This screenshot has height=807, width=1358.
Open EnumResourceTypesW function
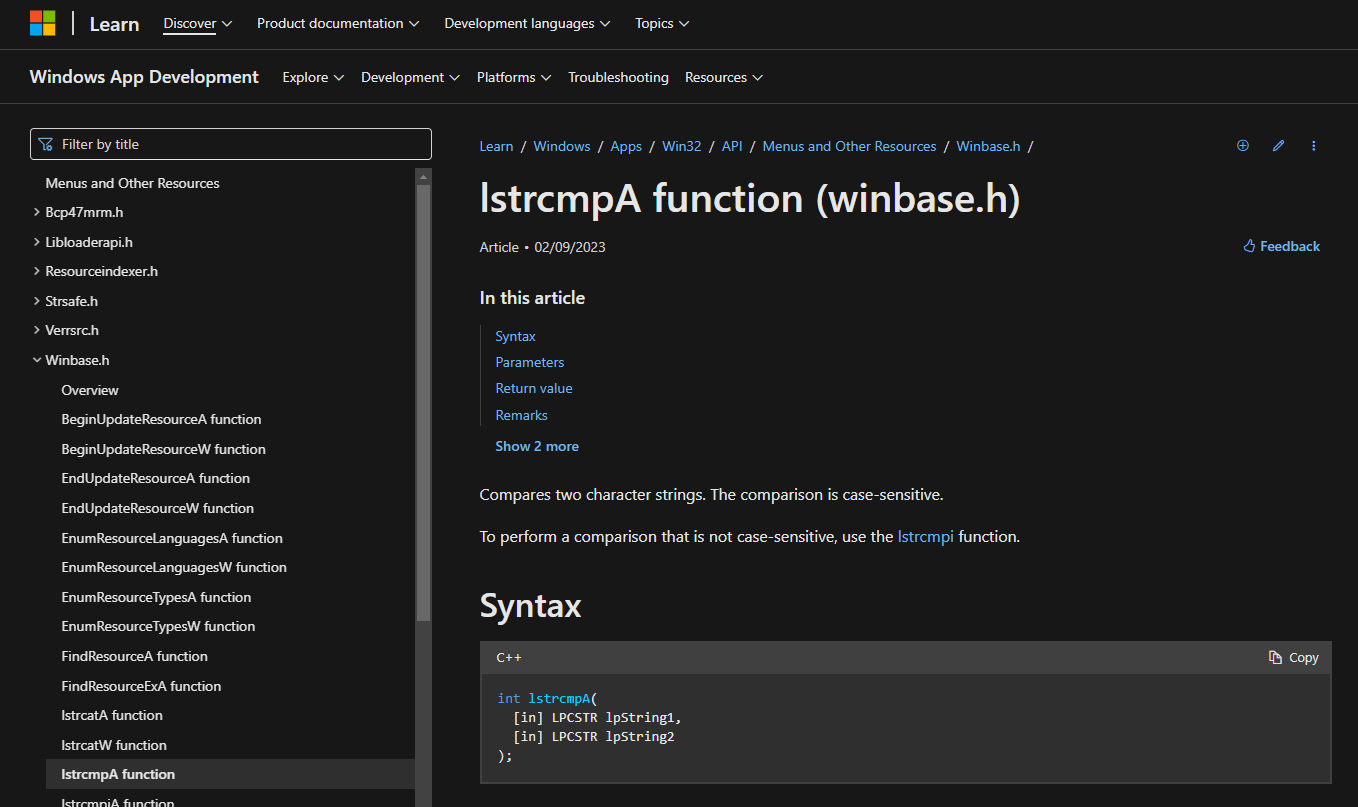click(x=158, y=626)
